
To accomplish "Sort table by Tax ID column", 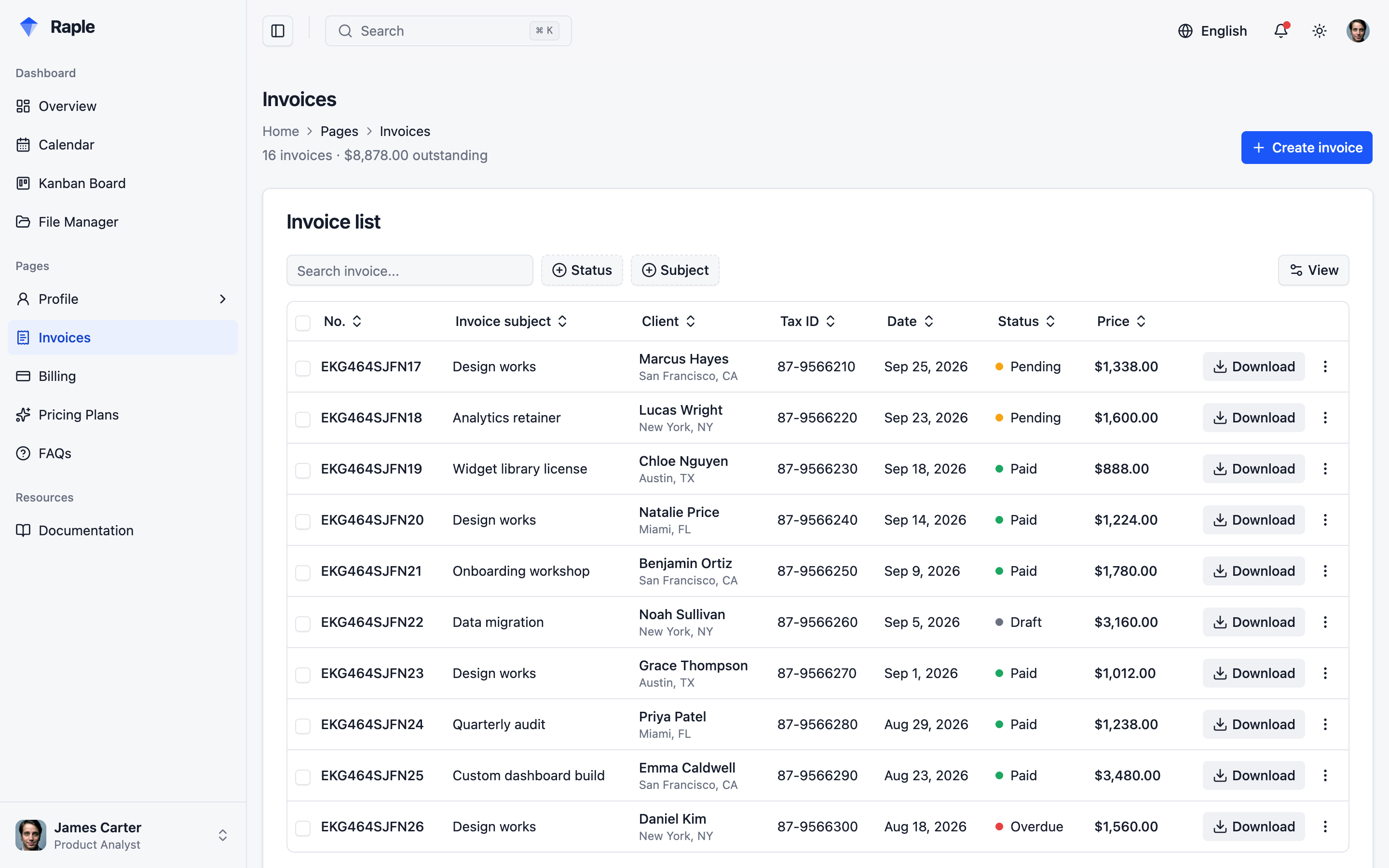I will pos(831,322).
